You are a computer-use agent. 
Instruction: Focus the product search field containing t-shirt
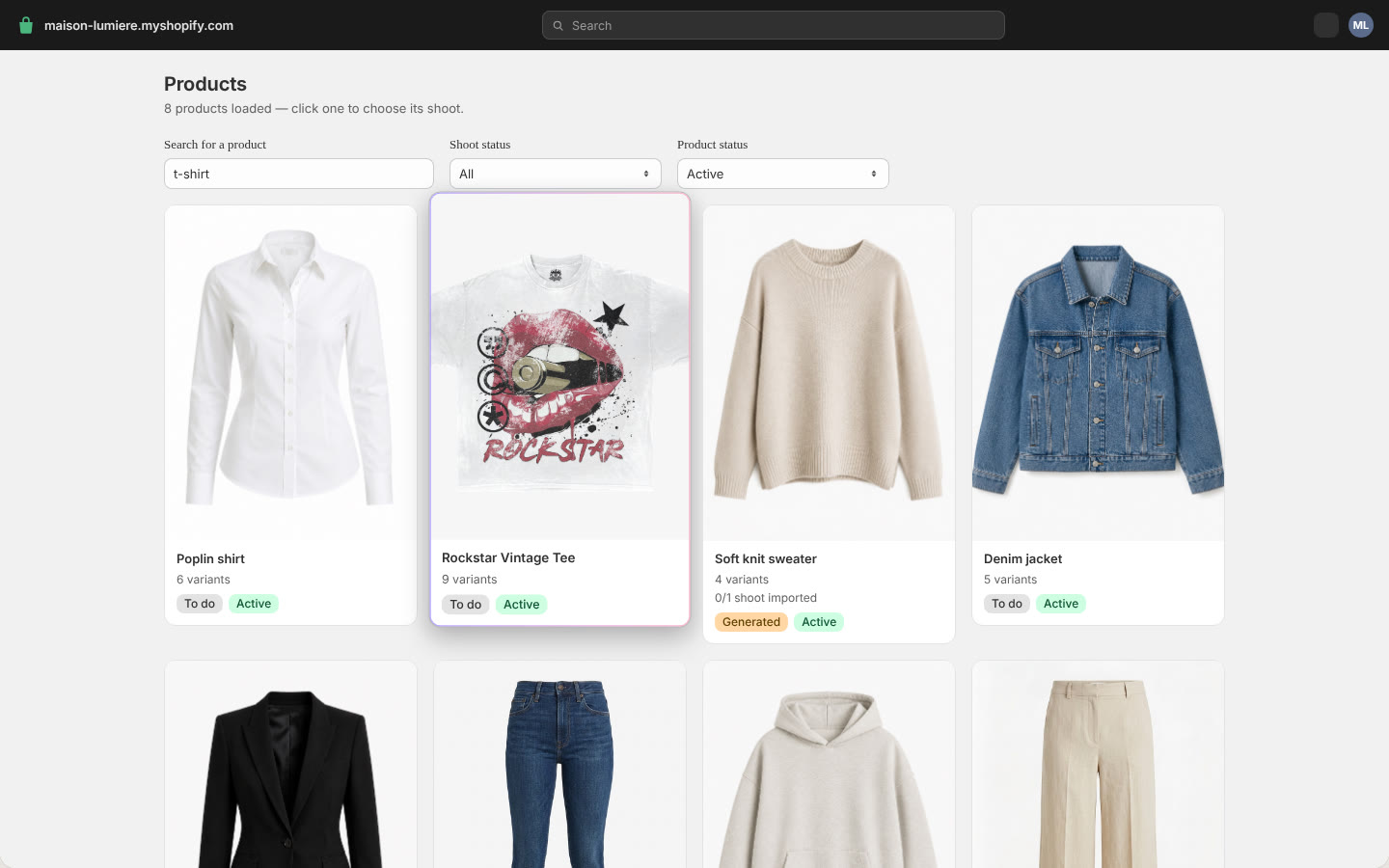[299, 174]
